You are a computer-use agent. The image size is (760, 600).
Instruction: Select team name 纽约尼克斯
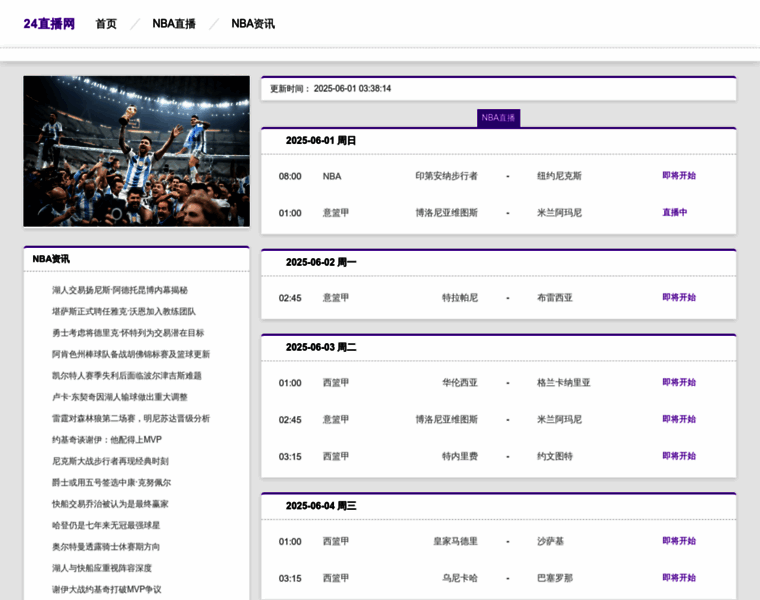559,176
